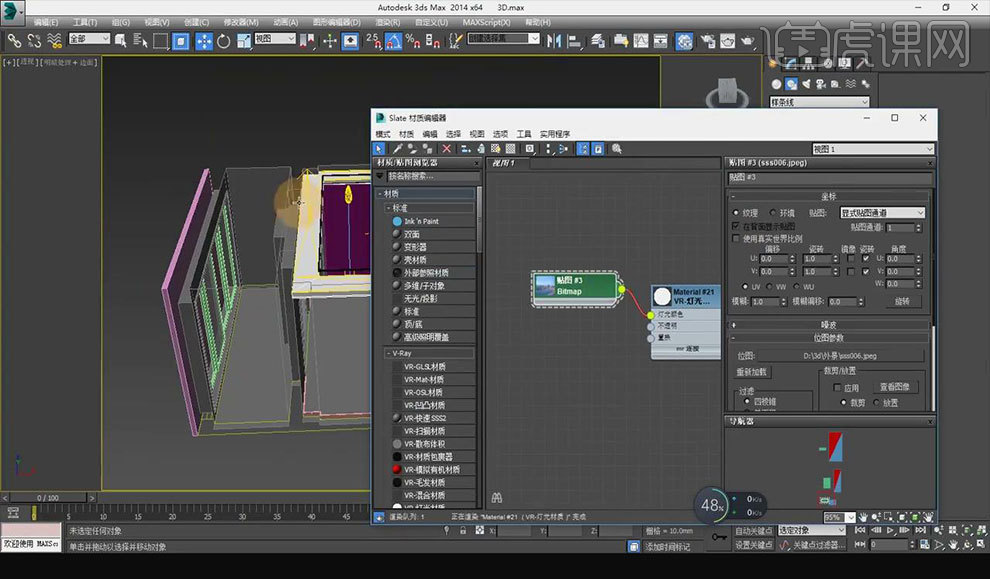The width and height of the screenshot is (990, 579).
Task: Collapse the V-Ray materials group
Action: (x=388, y=354)
